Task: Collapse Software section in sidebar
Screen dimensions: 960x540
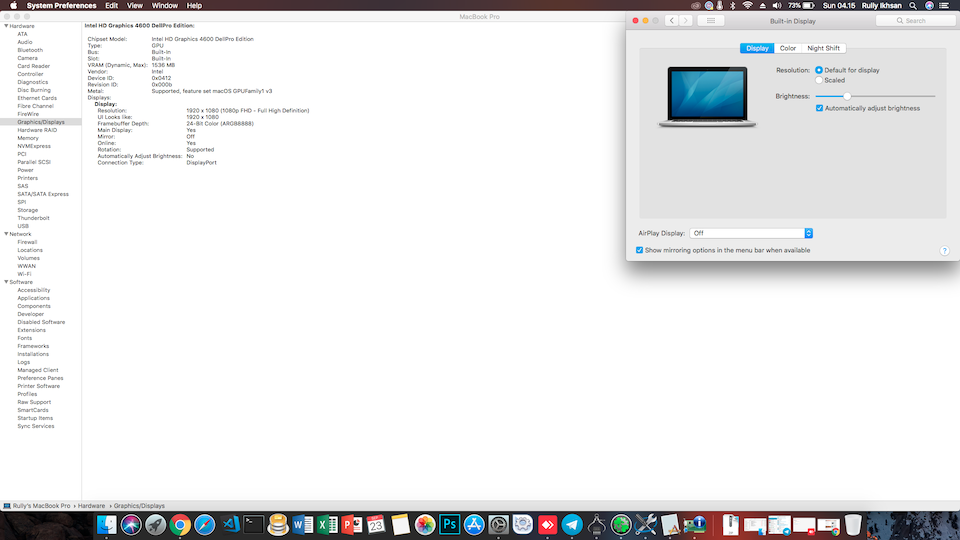Action: point(6,282)
